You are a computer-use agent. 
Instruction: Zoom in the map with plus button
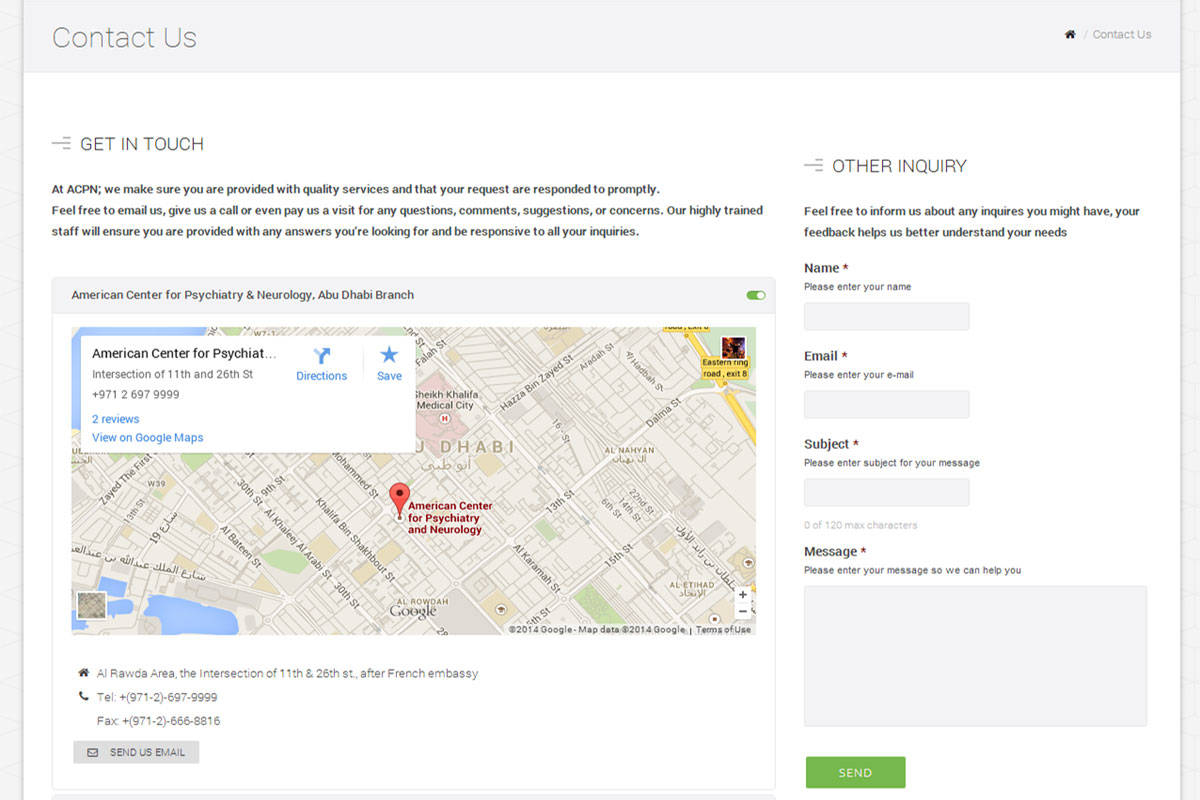point(743,594)
